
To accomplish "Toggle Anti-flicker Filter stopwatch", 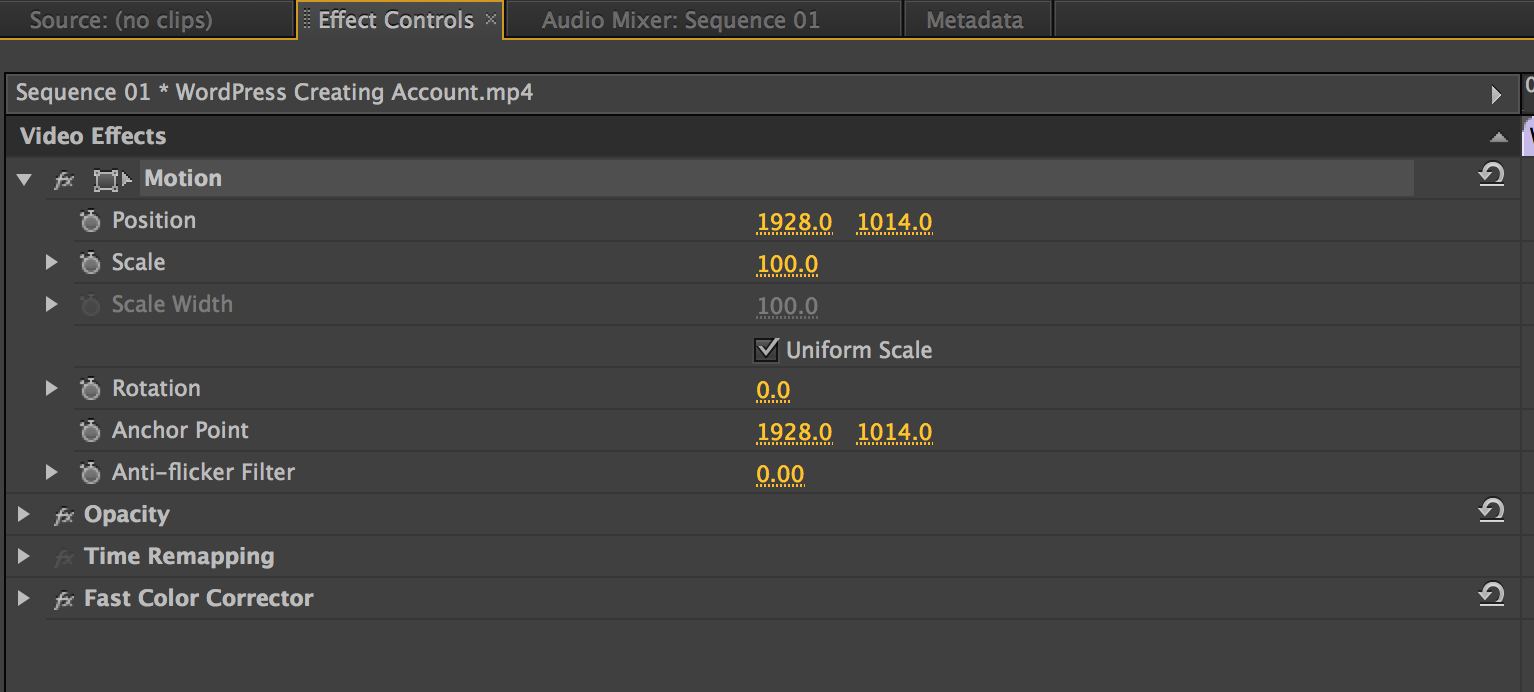I will click(91, 473).
